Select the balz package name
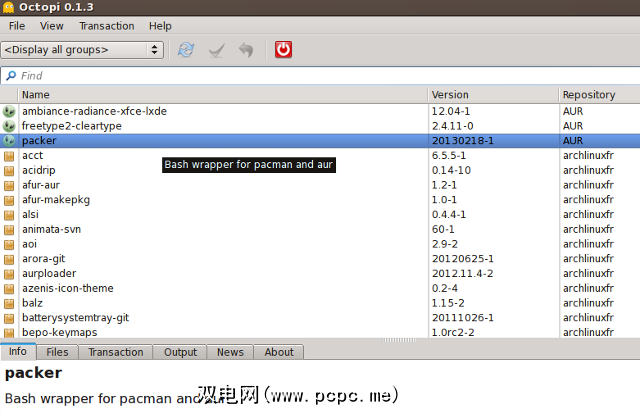This screenshot has height=418, width=640. pos(32,303)
